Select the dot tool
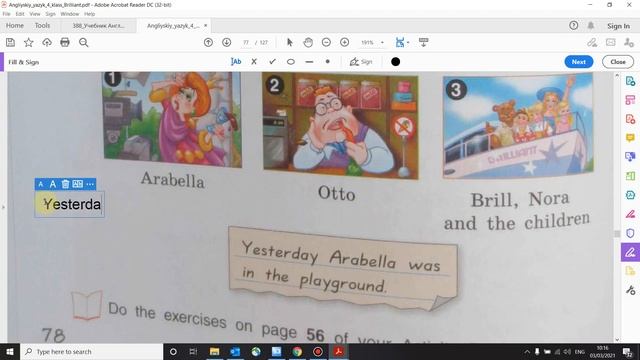The width and height of the screenshot is (640, 360). click(x=327, y=62)
